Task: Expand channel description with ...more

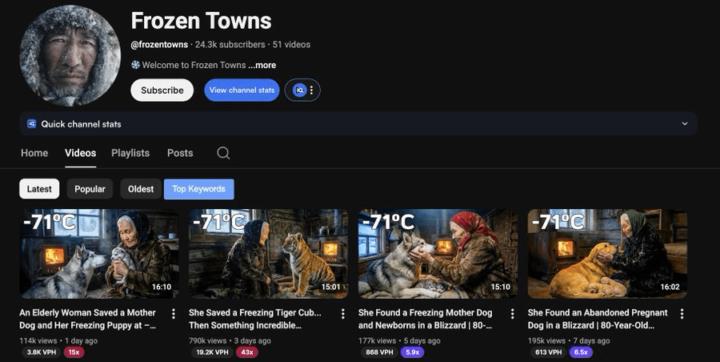Action: (x=262, y=65)
